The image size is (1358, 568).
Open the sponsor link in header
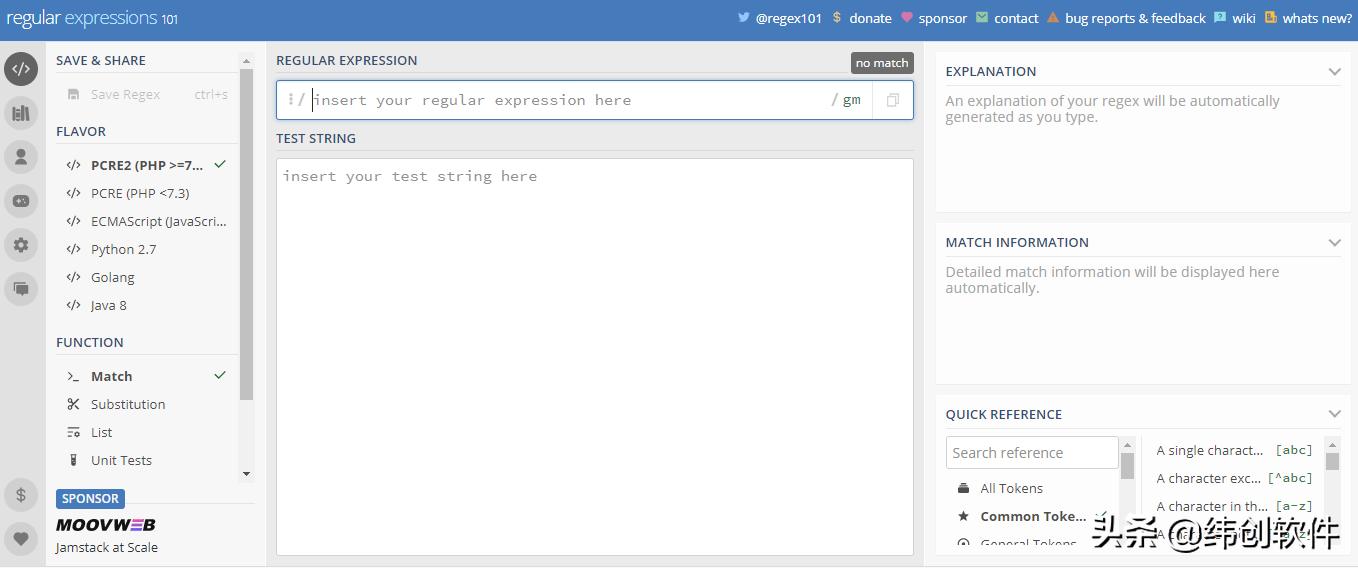coord(934,18)
